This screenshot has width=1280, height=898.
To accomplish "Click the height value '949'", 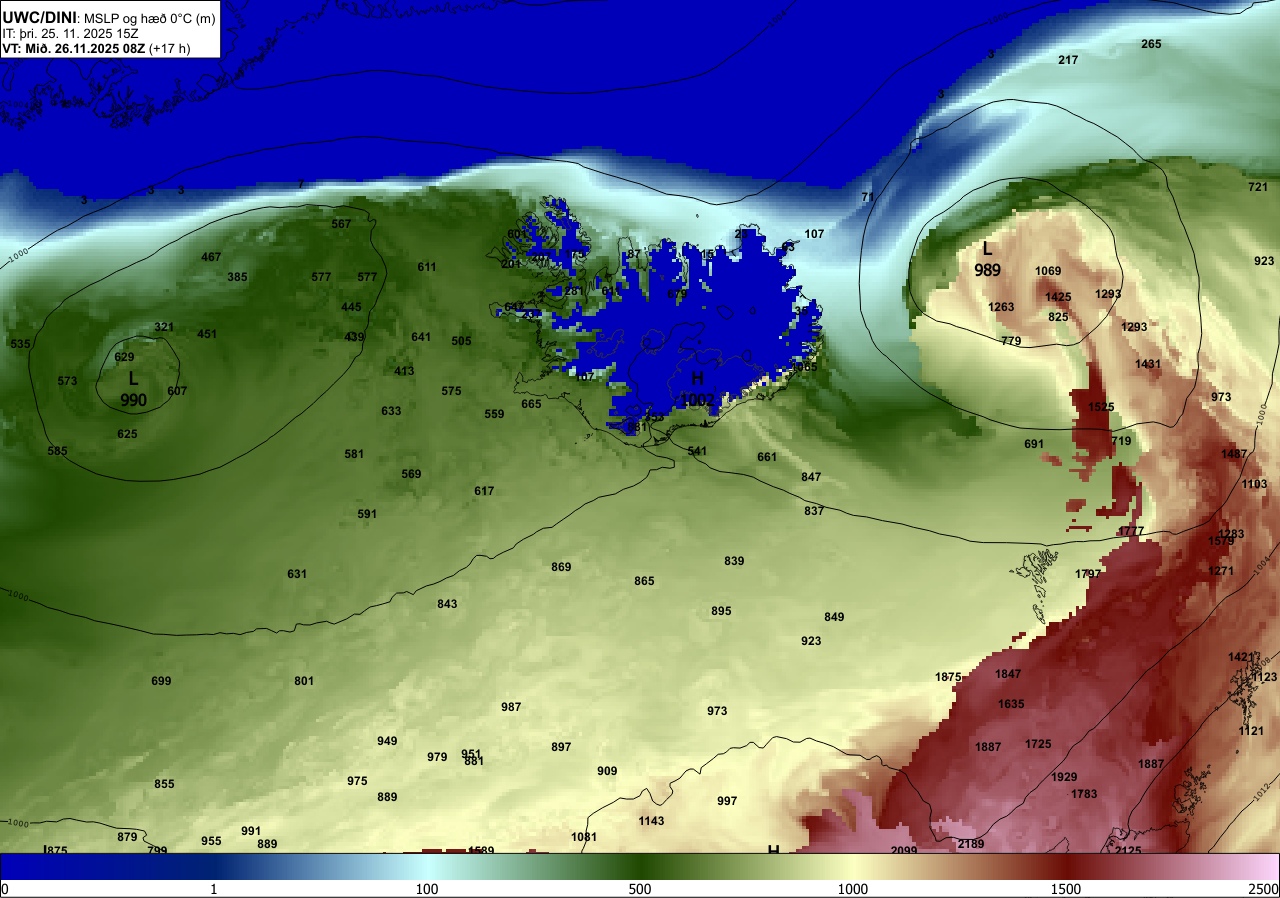I will click(x=387, y=741).
